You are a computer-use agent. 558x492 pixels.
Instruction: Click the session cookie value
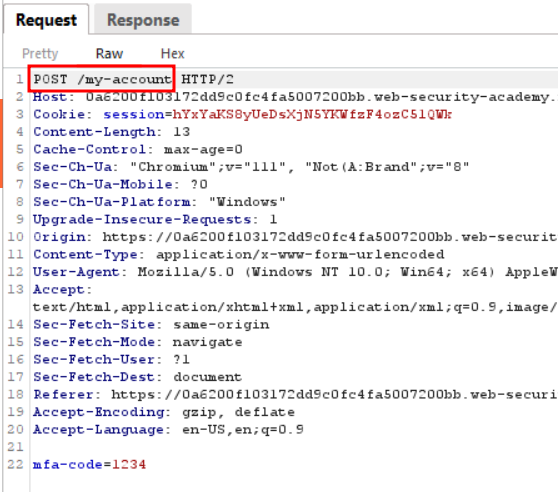coord(312,114)
